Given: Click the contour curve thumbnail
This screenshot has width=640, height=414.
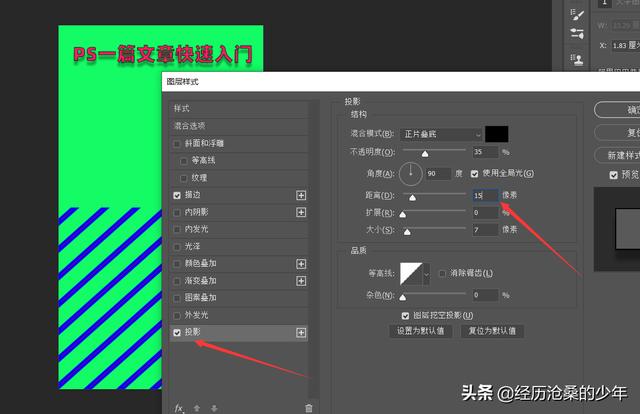Looking at the screenshot, I should click(411, 274).
